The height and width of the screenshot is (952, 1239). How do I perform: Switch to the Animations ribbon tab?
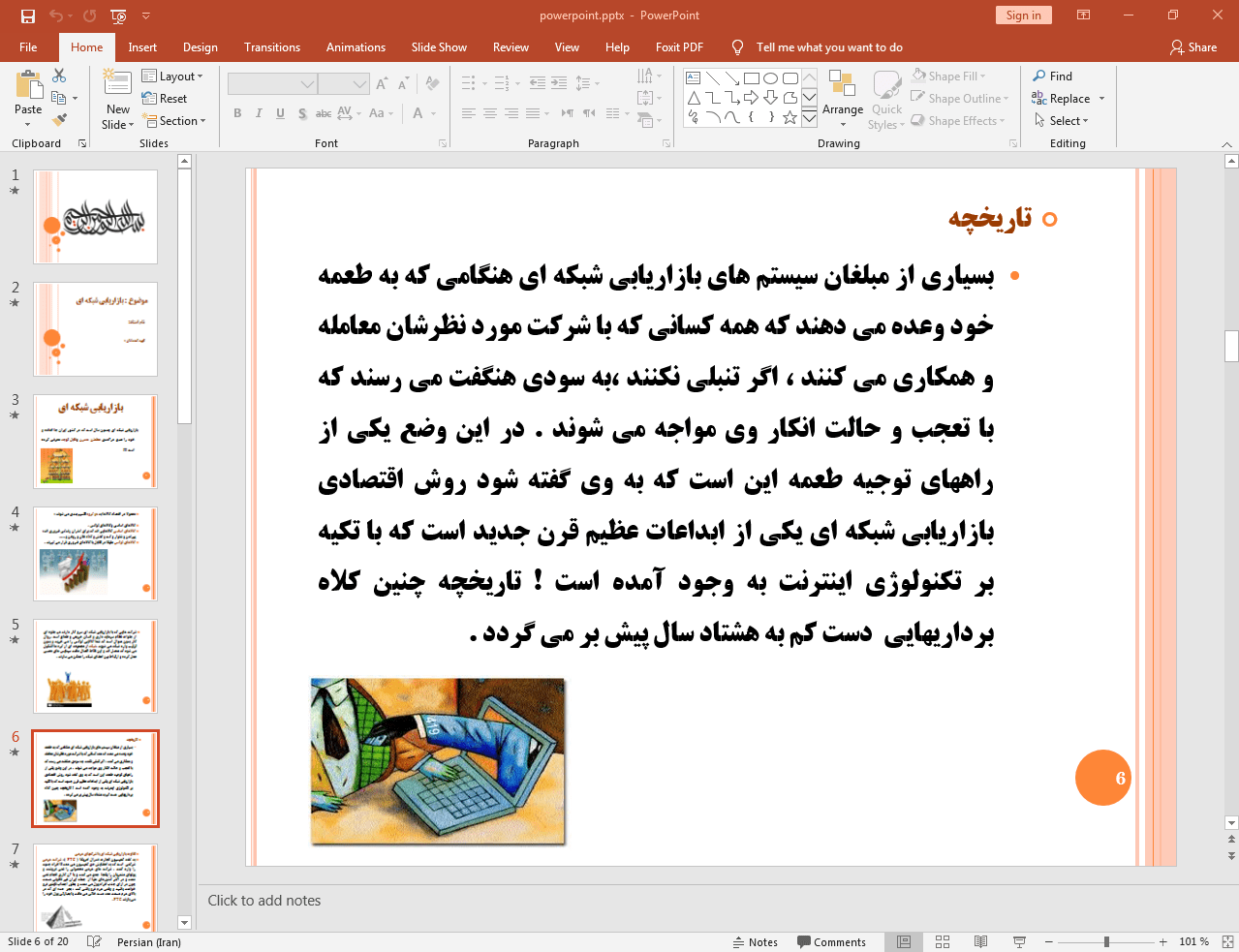pyautogui.click(x=356, y=46)
